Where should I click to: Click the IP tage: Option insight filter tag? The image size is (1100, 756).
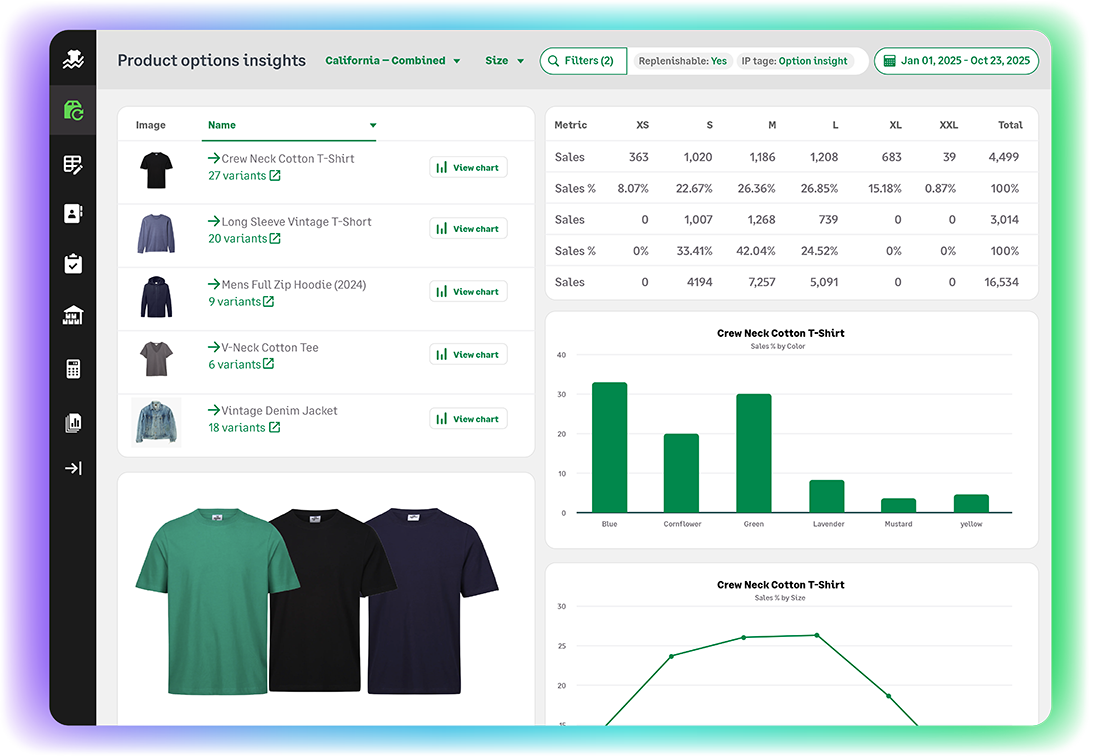click(x=795, y=61)
